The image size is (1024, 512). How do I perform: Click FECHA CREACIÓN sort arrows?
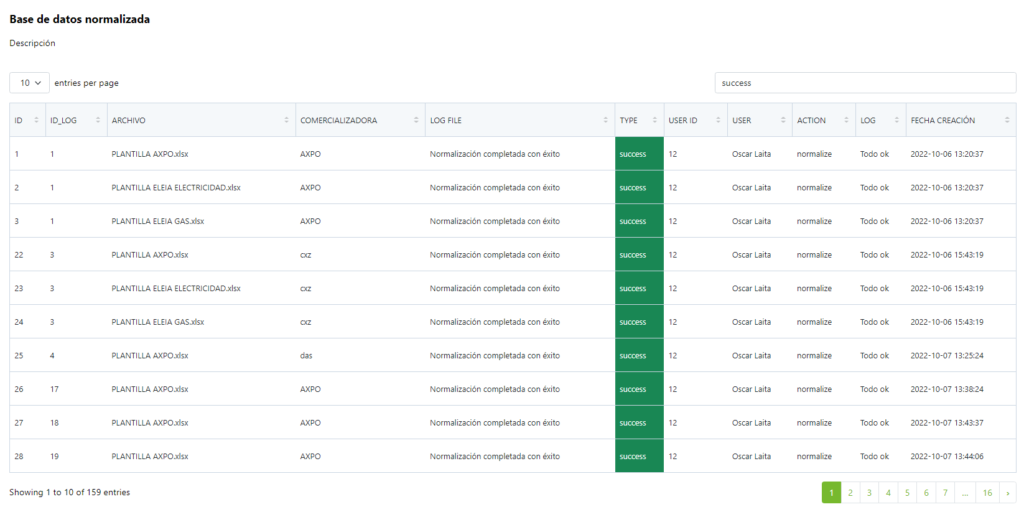1006,121
